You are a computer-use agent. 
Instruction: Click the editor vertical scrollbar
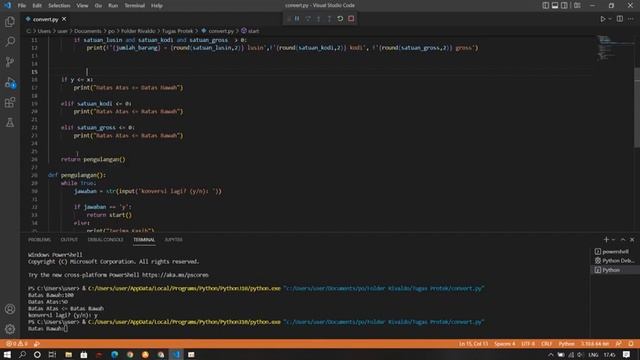click(637, 108)
